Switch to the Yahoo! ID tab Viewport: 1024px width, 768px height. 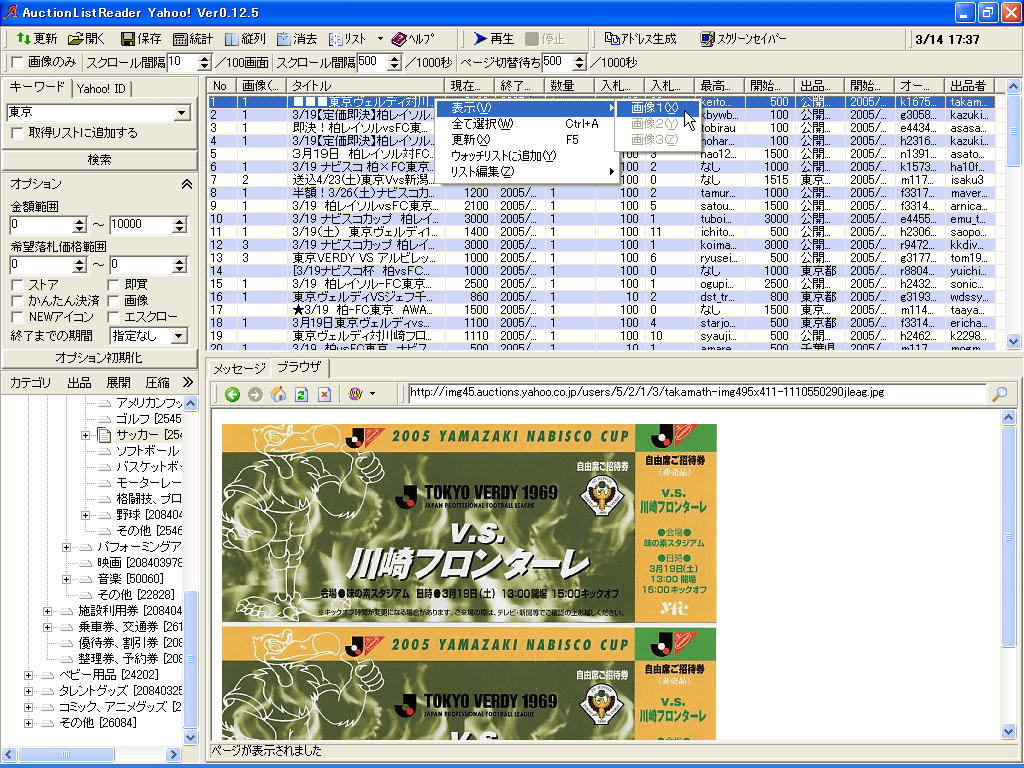[101, 89]
